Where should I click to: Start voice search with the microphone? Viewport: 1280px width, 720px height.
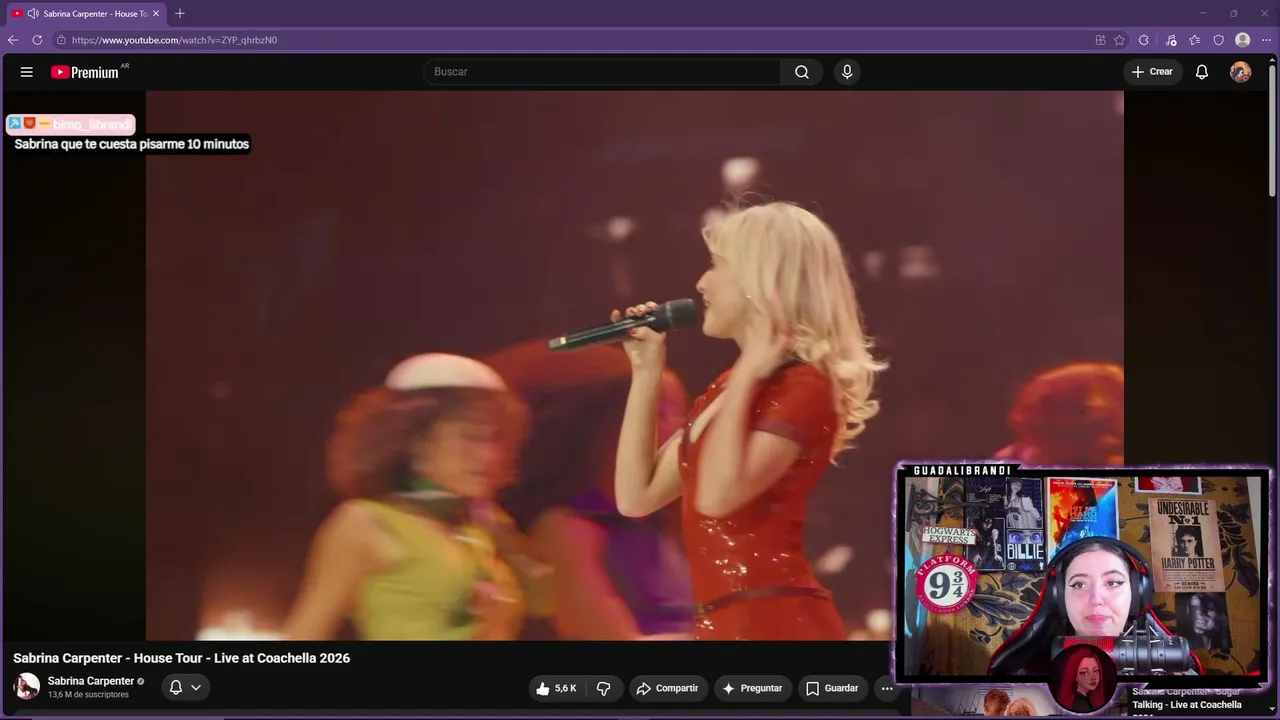click(x=847, y=72)
